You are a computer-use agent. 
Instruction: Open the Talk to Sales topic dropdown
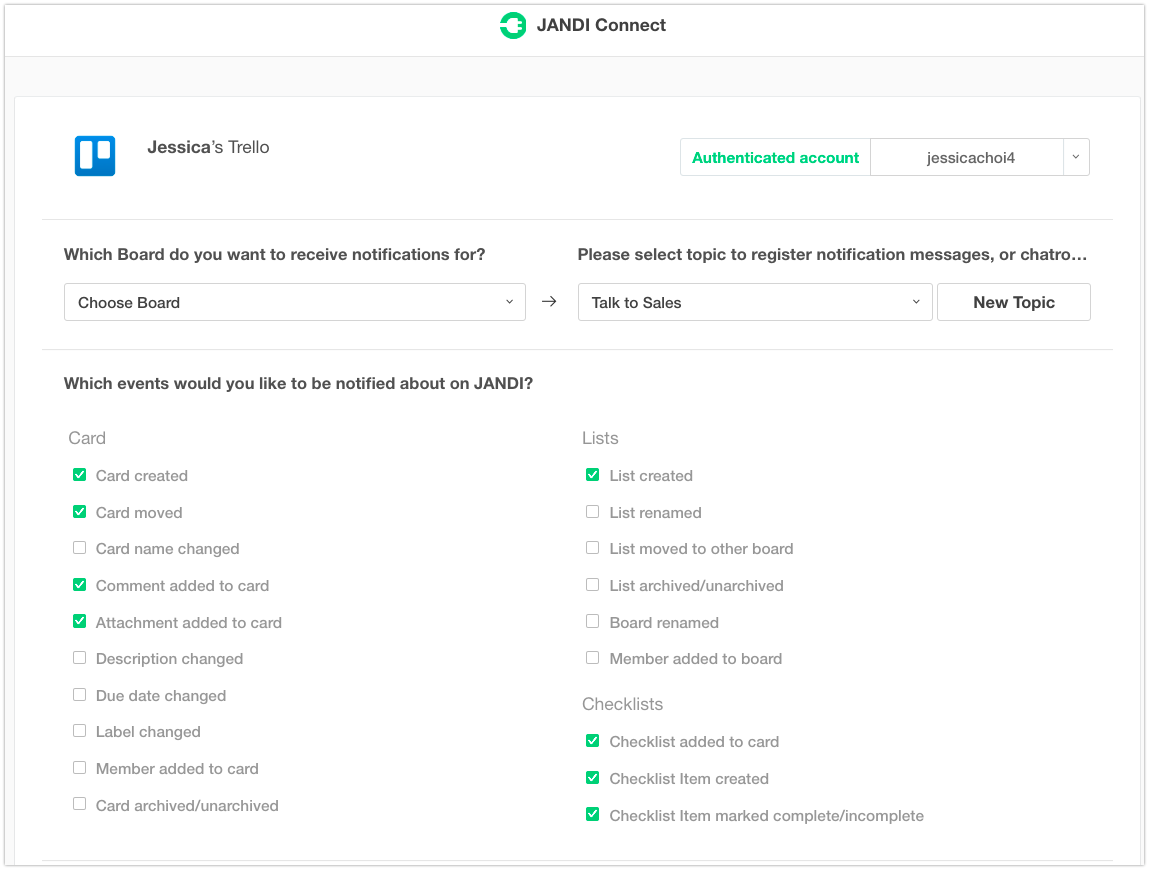(755, 302)
